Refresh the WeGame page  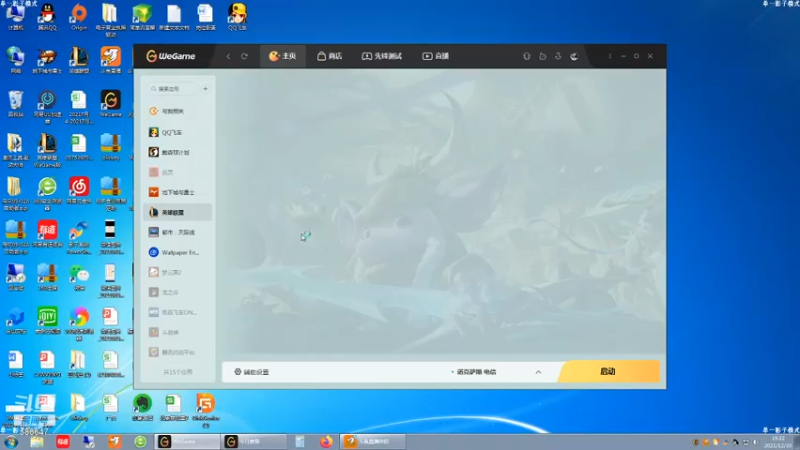[x=244, y=56]
